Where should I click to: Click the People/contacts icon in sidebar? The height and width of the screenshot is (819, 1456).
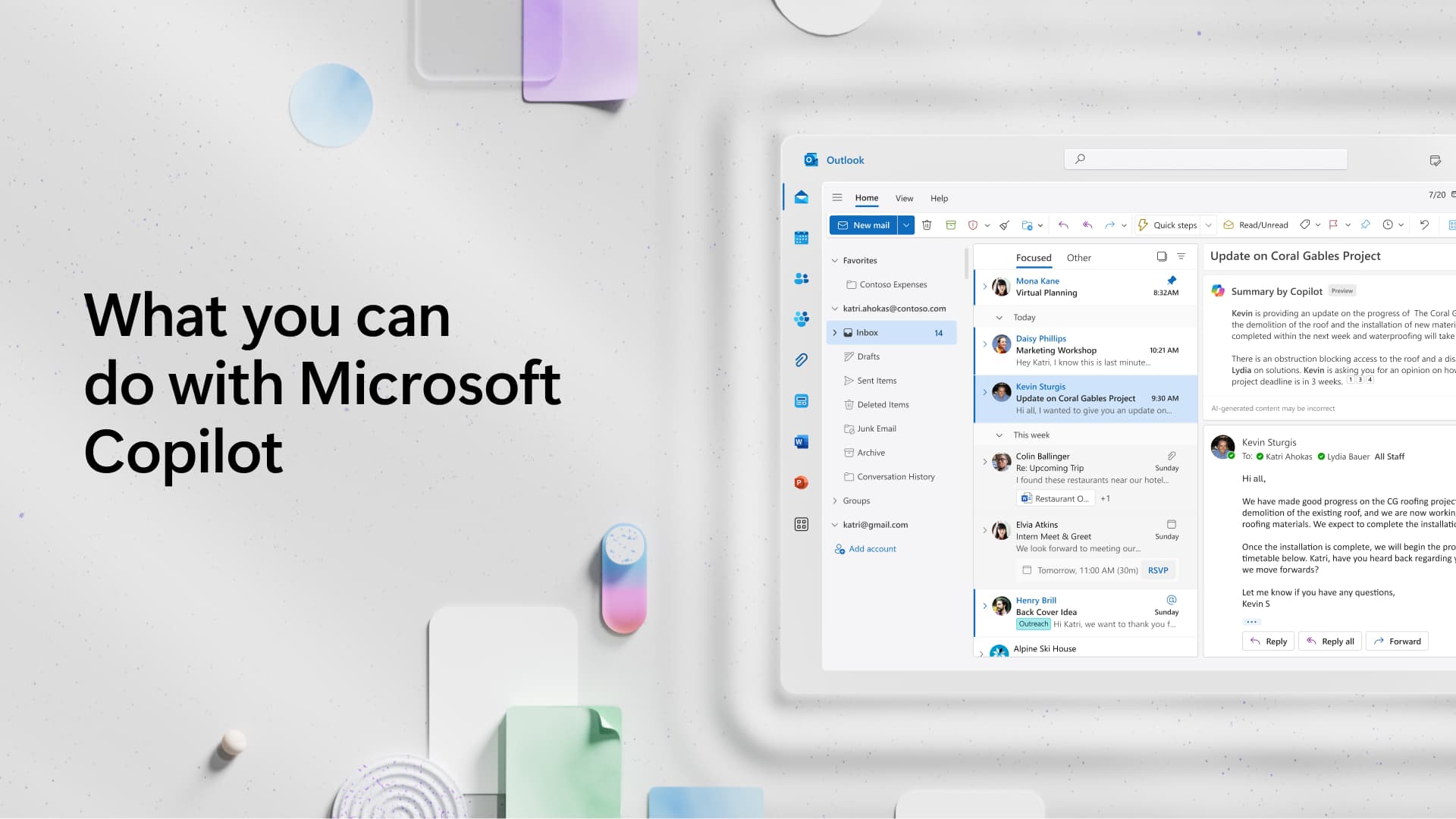tap(801, 278)
